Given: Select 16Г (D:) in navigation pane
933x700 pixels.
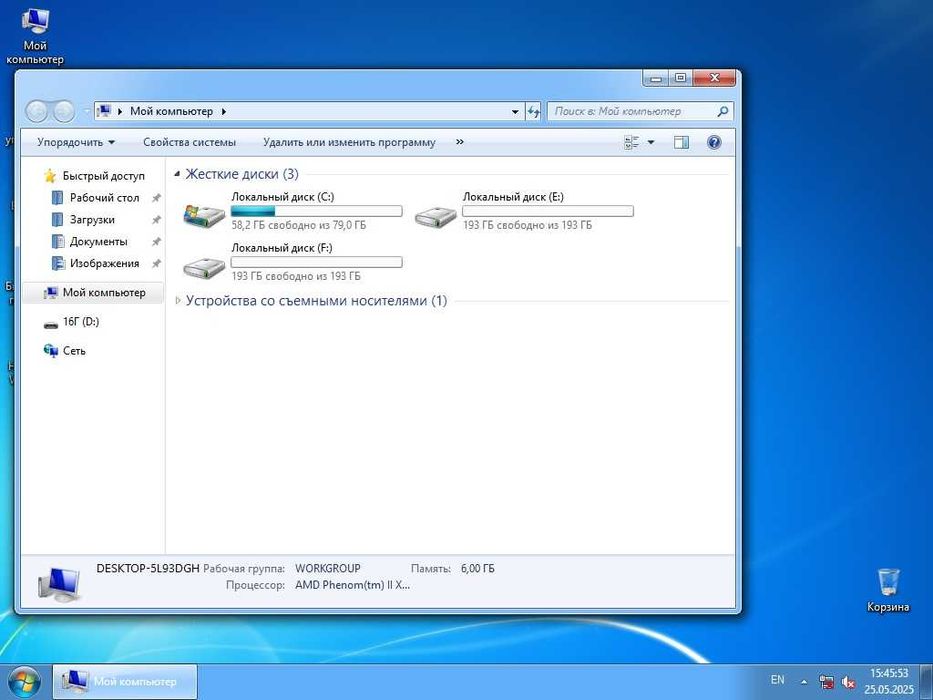Looking at the screenshot, I should coord(81,322).
